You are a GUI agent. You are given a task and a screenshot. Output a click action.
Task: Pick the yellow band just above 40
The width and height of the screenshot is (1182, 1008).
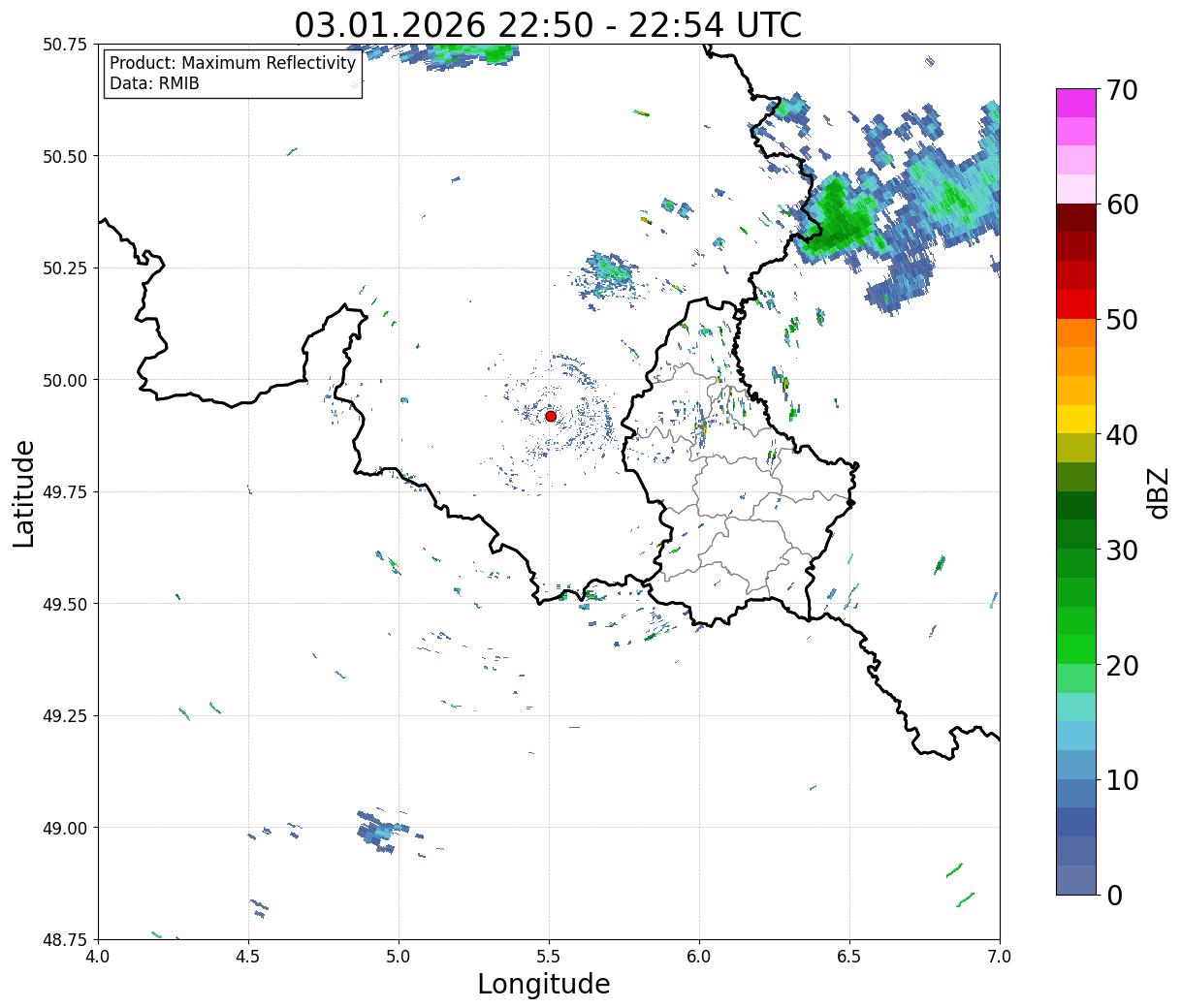[1076, 420]
